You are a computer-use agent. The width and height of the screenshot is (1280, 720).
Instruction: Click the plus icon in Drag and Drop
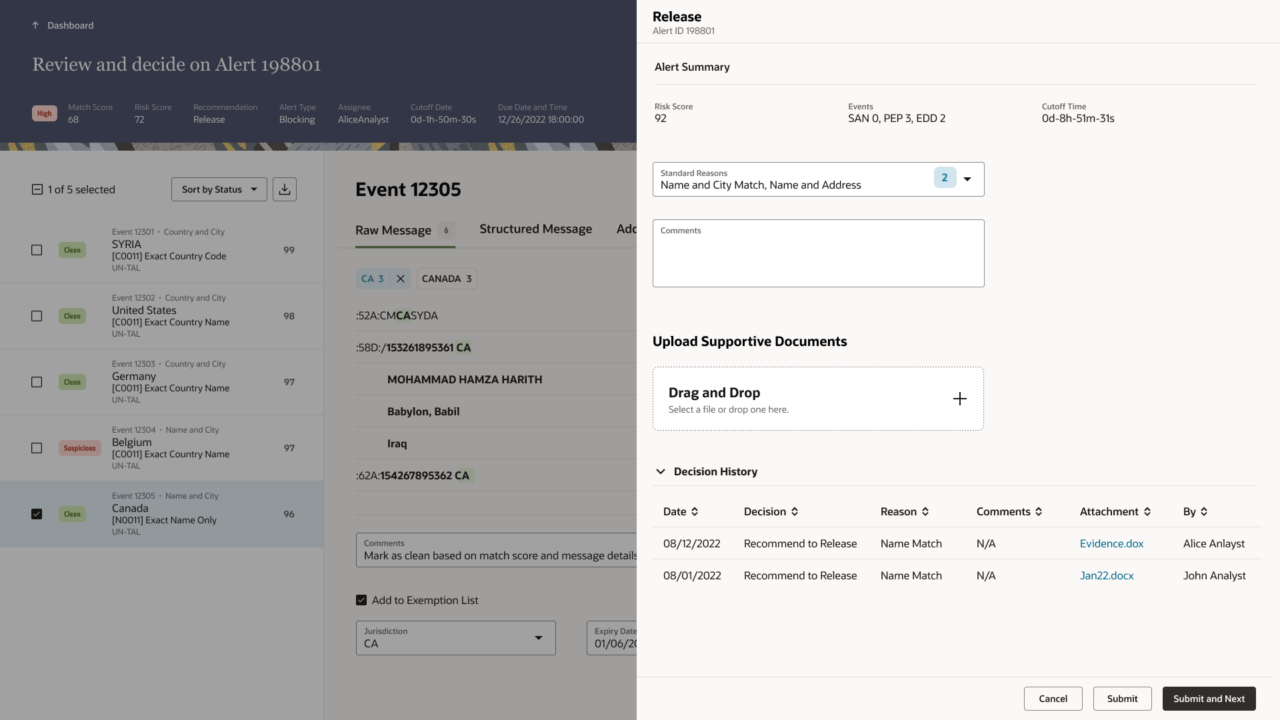(x=959, y=398)
